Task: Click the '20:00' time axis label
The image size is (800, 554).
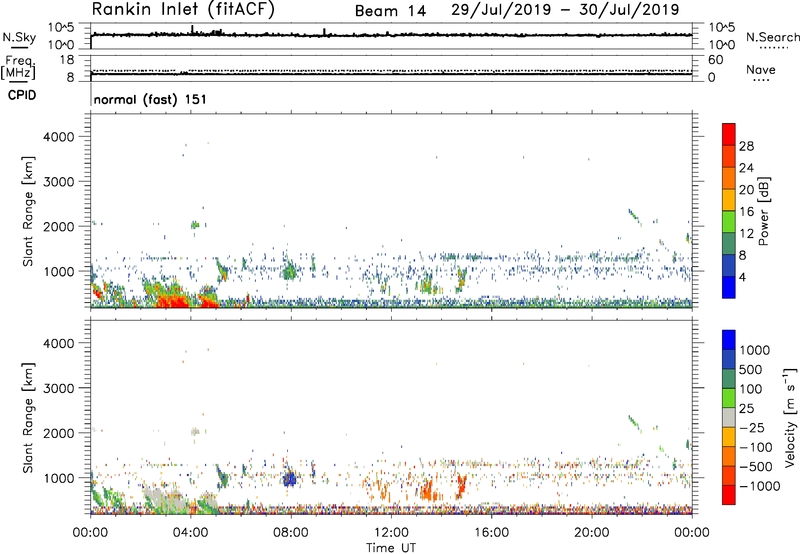Action: [x=592, y=533]
